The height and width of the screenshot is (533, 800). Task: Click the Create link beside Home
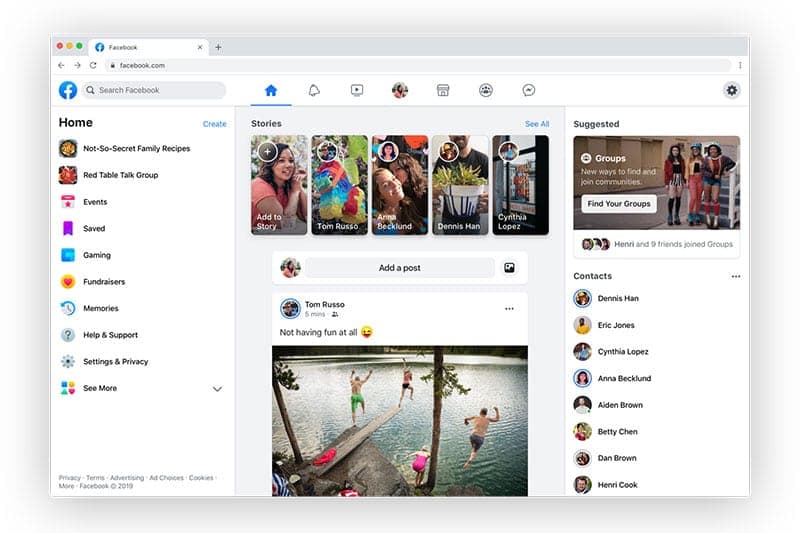point(214,124)
